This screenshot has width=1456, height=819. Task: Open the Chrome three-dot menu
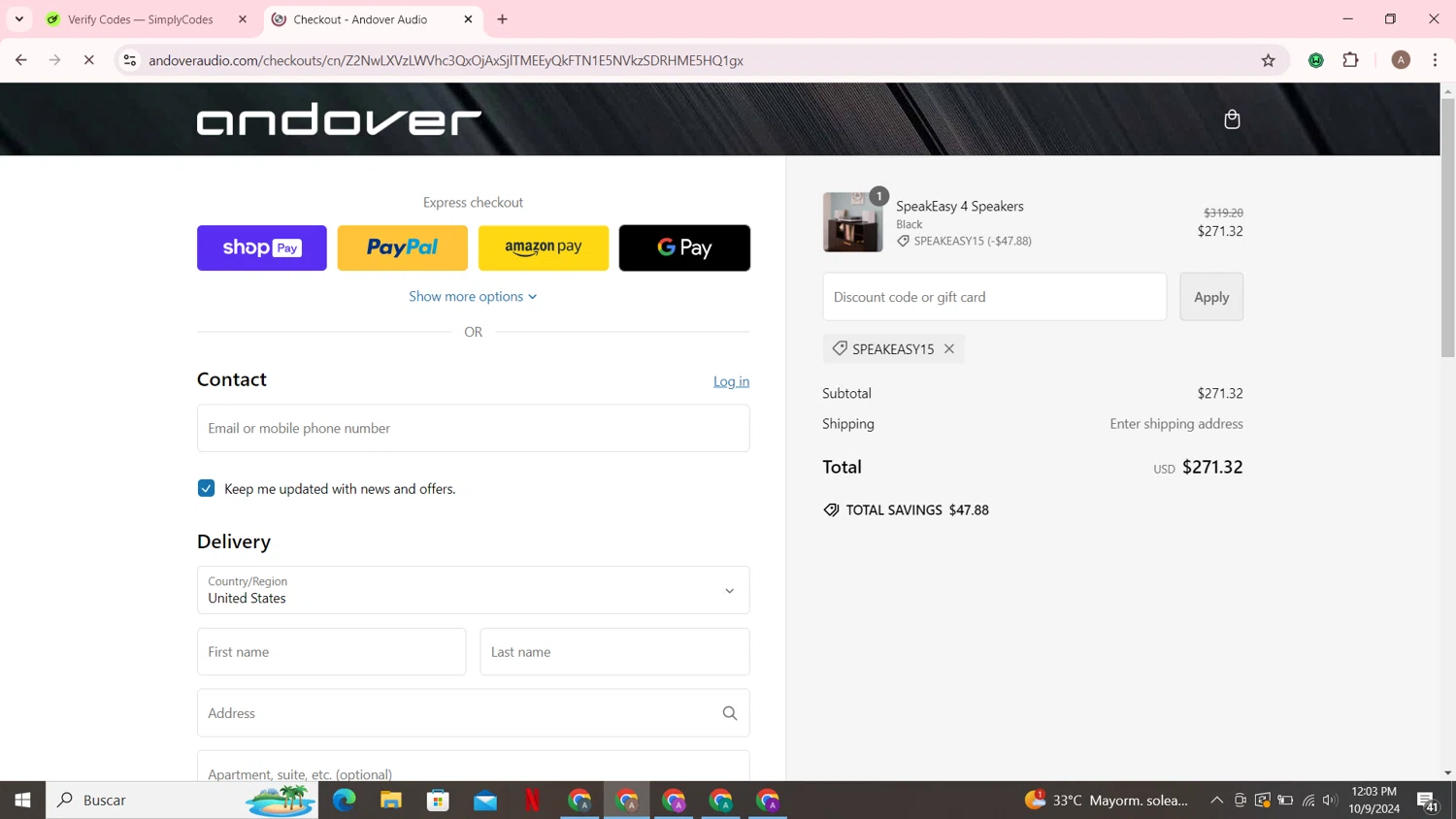(x=1435, y=60)
